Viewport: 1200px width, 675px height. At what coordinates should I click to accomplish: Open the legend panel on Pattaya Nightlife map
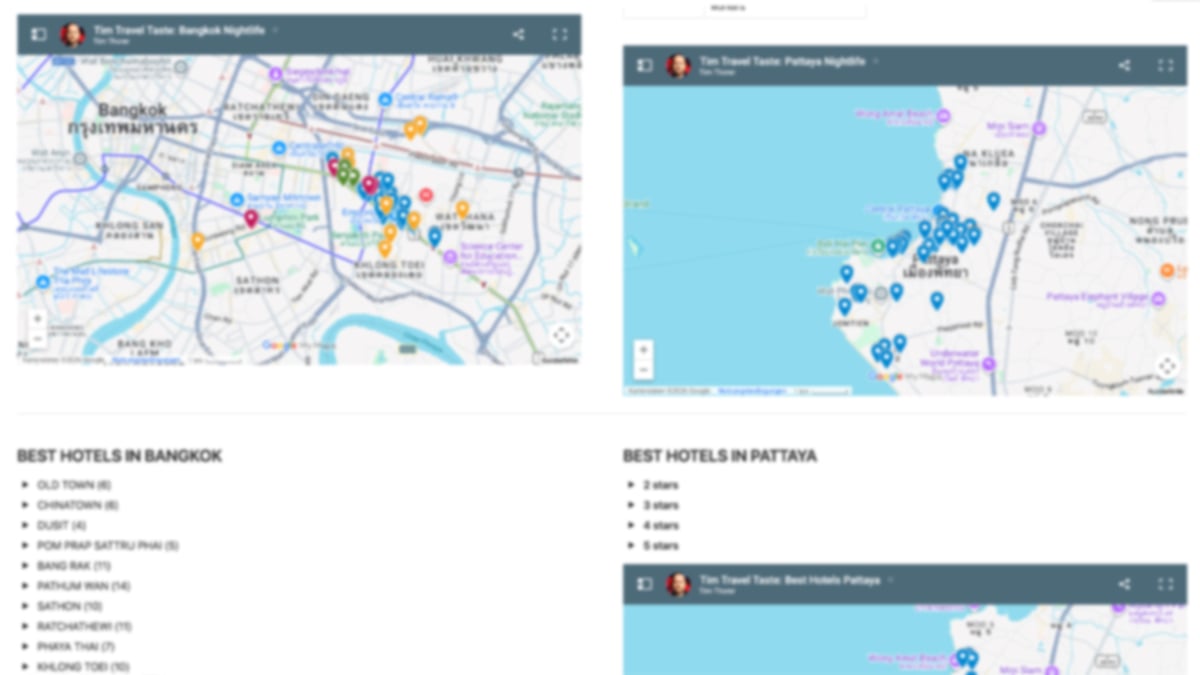(644, 65)
